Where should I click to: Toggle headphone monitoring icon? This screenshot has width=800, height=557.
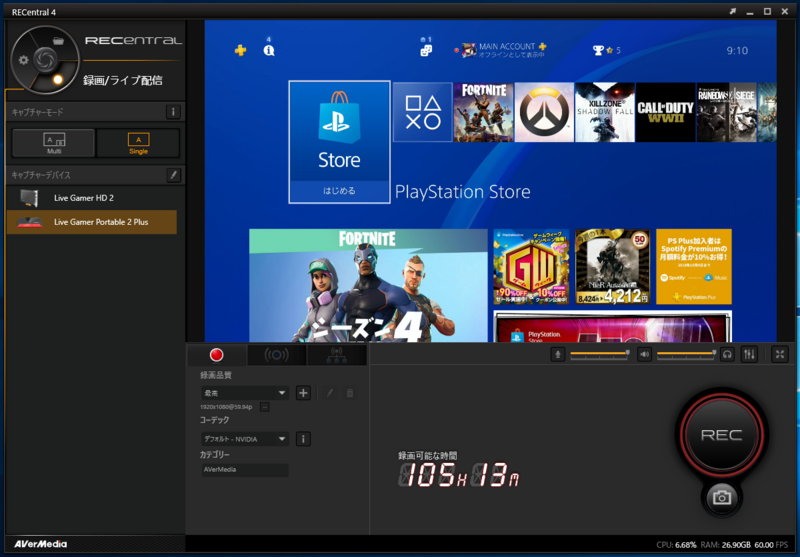[728, 354]
